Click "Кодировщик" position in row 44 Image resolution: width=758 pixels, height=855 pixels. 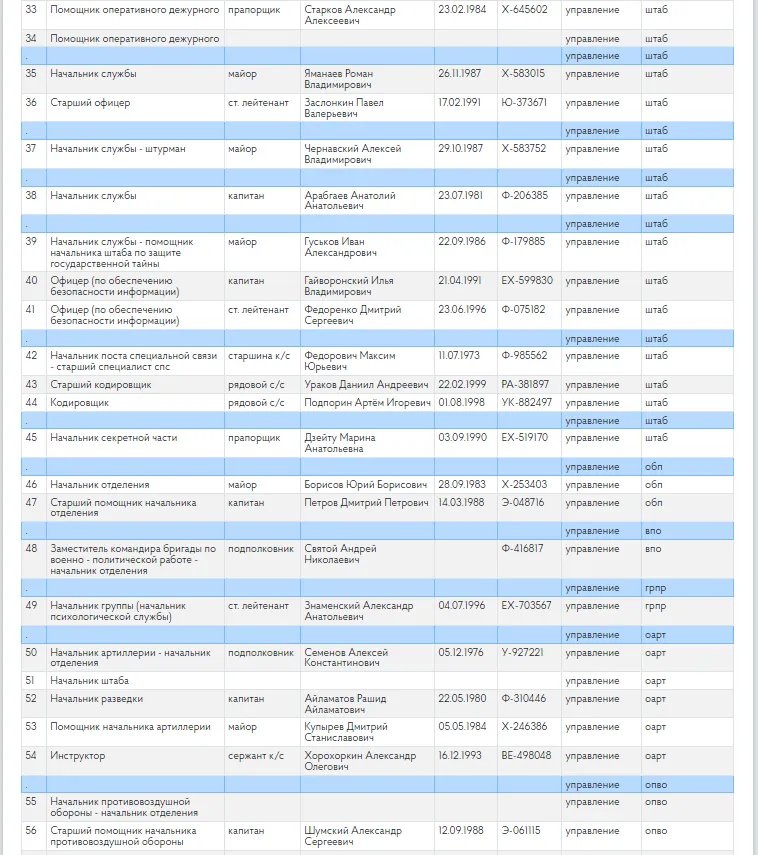tap(80, 402)
